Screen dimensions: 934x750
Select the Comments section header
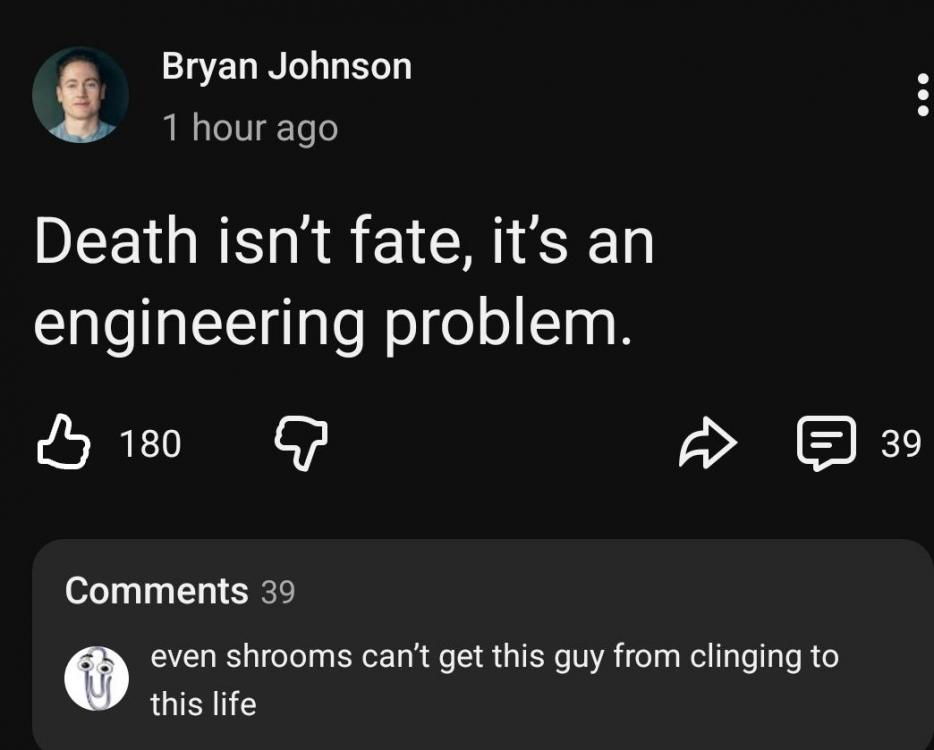155,591
